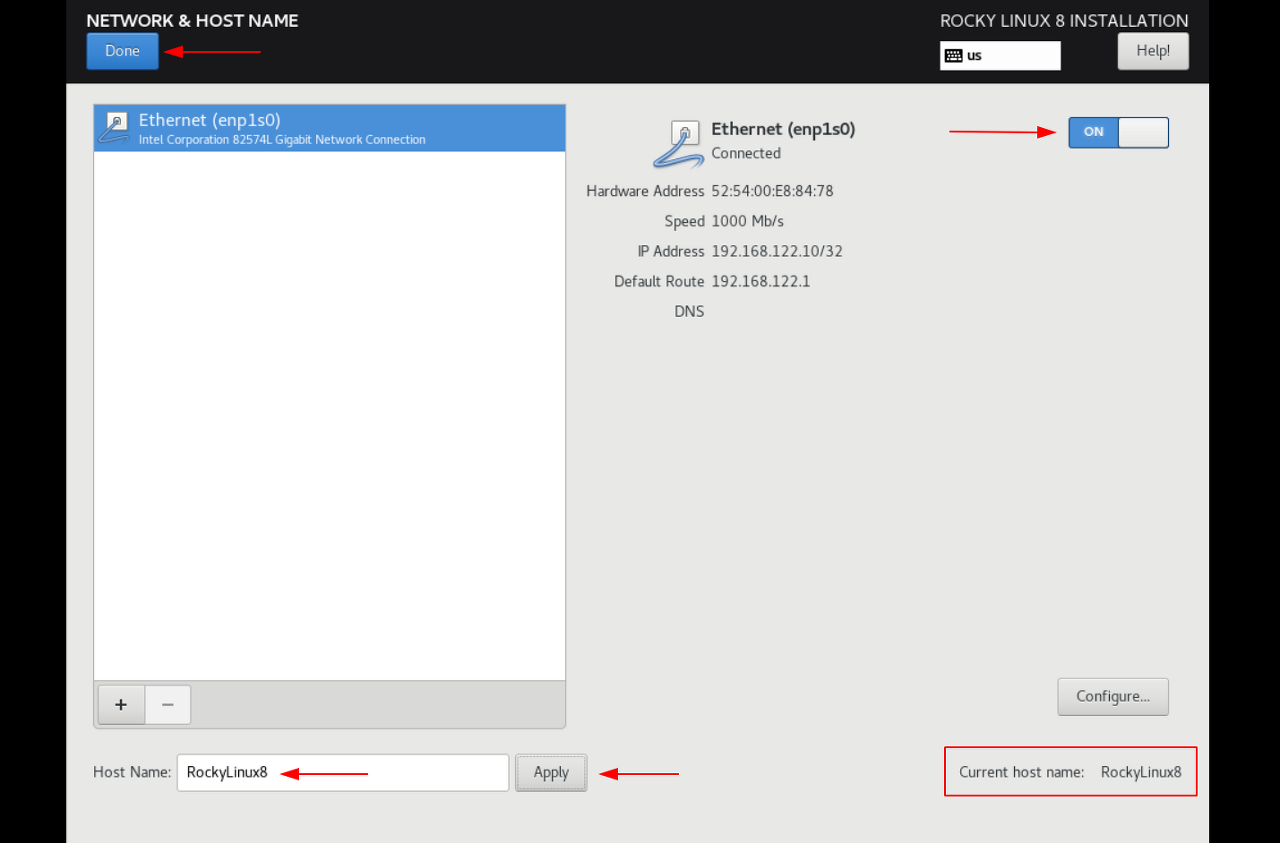This screenshot has height=843, width=1280.
Task: Click the Hardware Address label
Action: pyautogui.click(x=646, y=191)
